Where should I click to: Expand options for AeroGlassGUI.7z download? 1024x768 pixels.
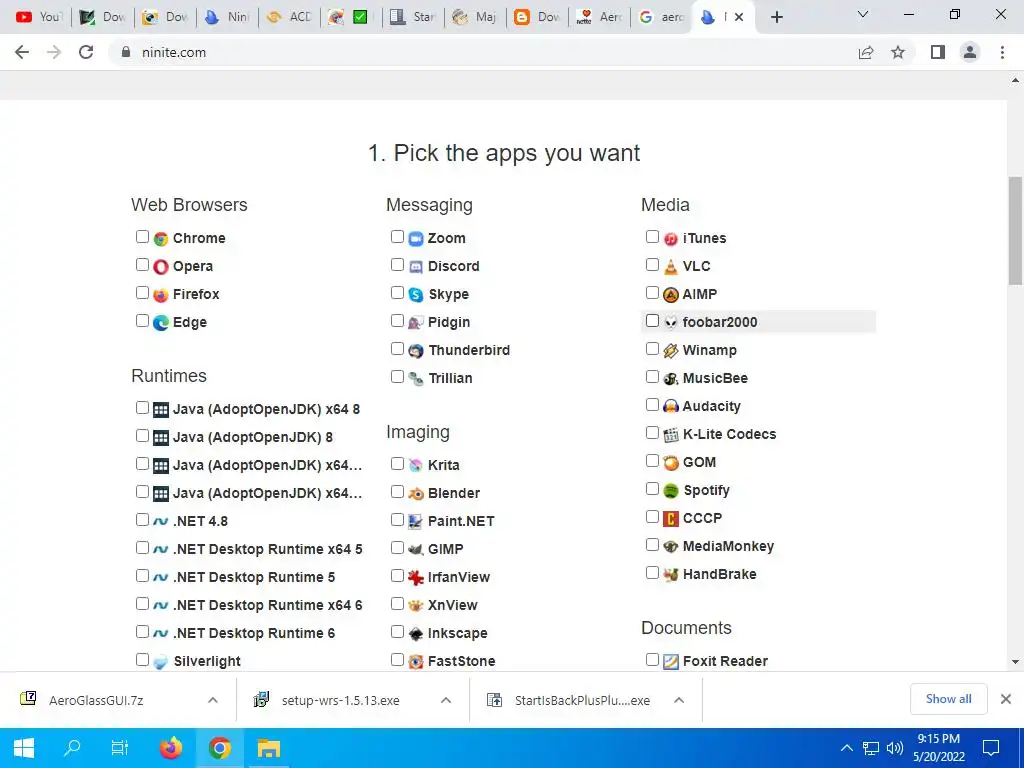pos(212,700)
